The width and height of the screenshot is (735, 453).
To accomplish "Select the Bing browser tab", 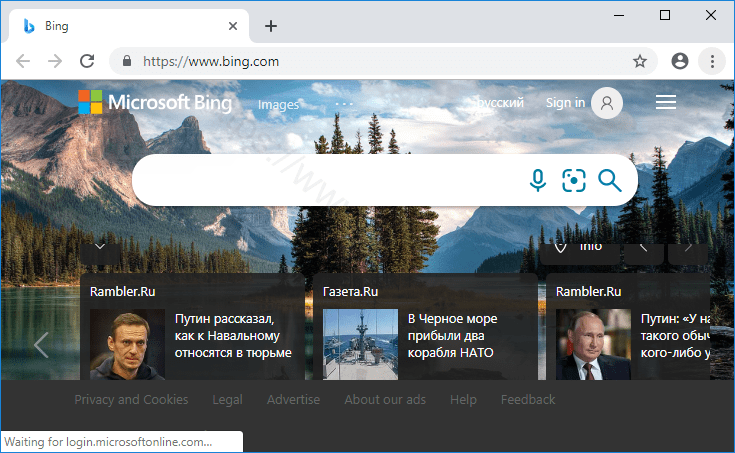I will click(x=129, y=26).
